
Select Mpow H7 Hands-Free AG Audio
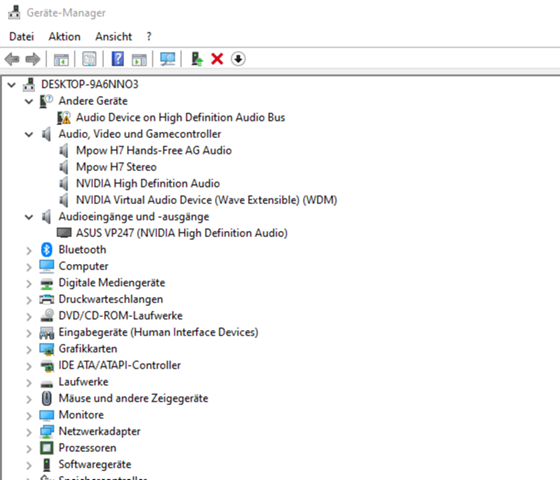point(154,150)
